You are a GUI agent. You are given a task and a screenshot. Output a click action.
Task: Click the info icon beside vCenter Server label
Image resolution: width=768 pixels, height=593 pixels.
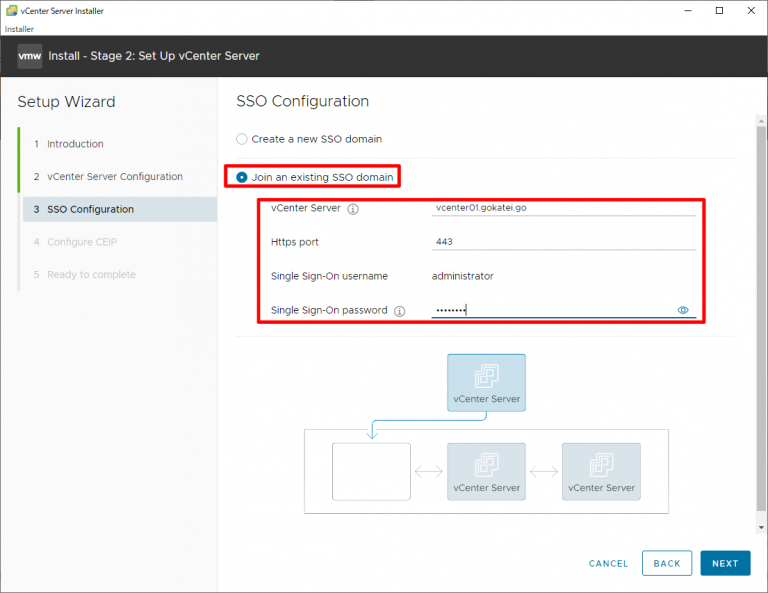(353, 209)
